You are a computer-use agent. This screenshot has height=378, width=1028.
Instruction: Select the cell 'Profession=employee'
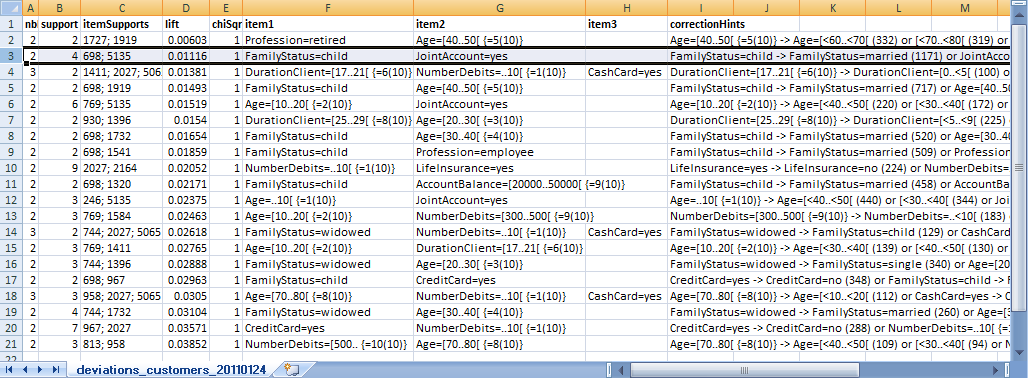pos(500,153)
